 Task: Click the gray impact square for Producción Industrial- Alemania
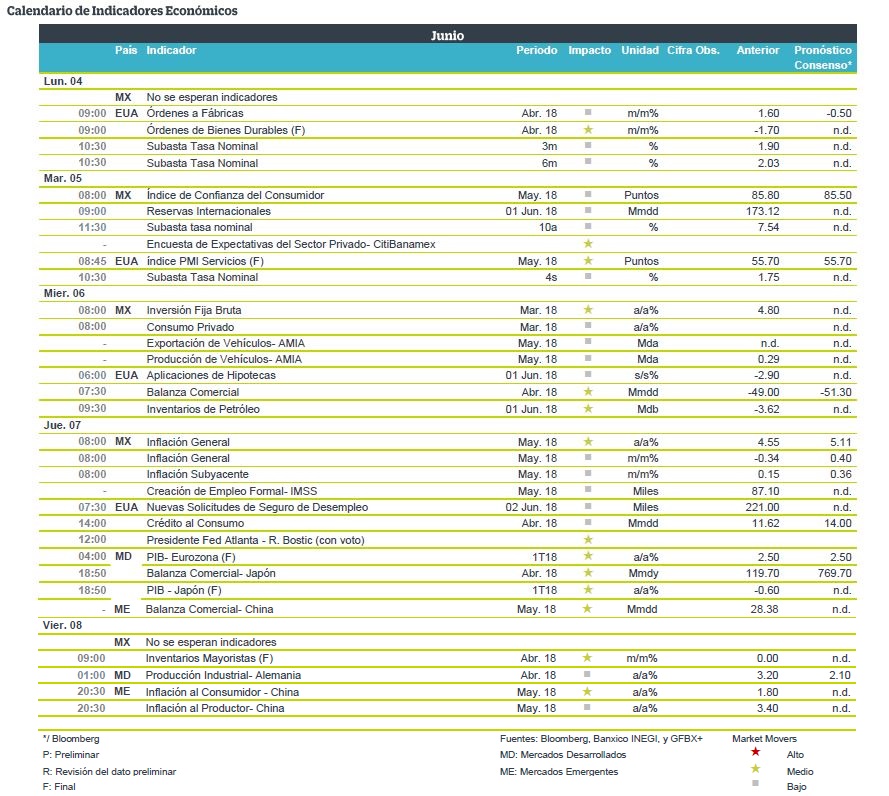coord(587,674)
